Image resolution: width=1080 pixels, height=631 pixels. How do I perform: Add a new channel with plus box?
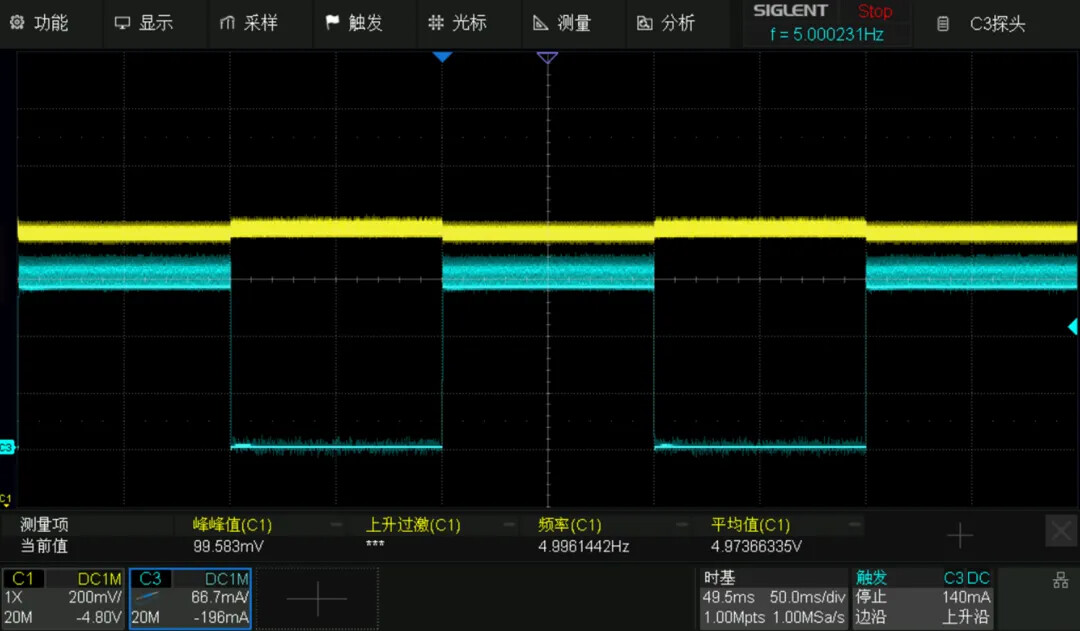[317, 598]
